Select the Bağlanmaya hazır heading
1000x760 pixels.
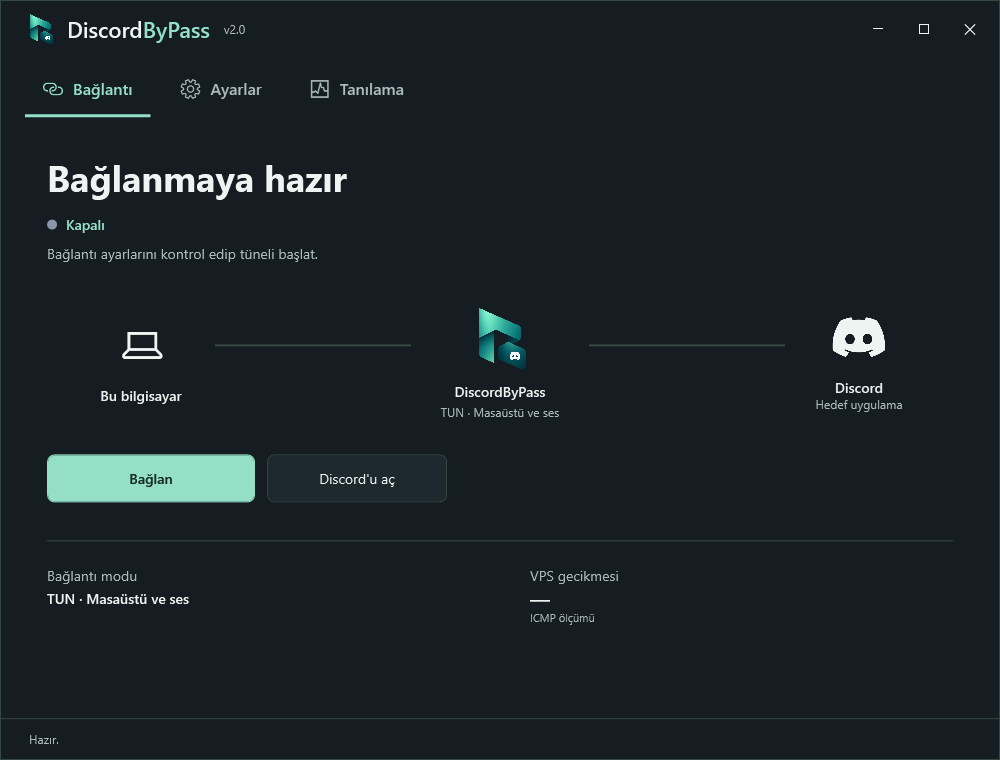click(197, 180)
